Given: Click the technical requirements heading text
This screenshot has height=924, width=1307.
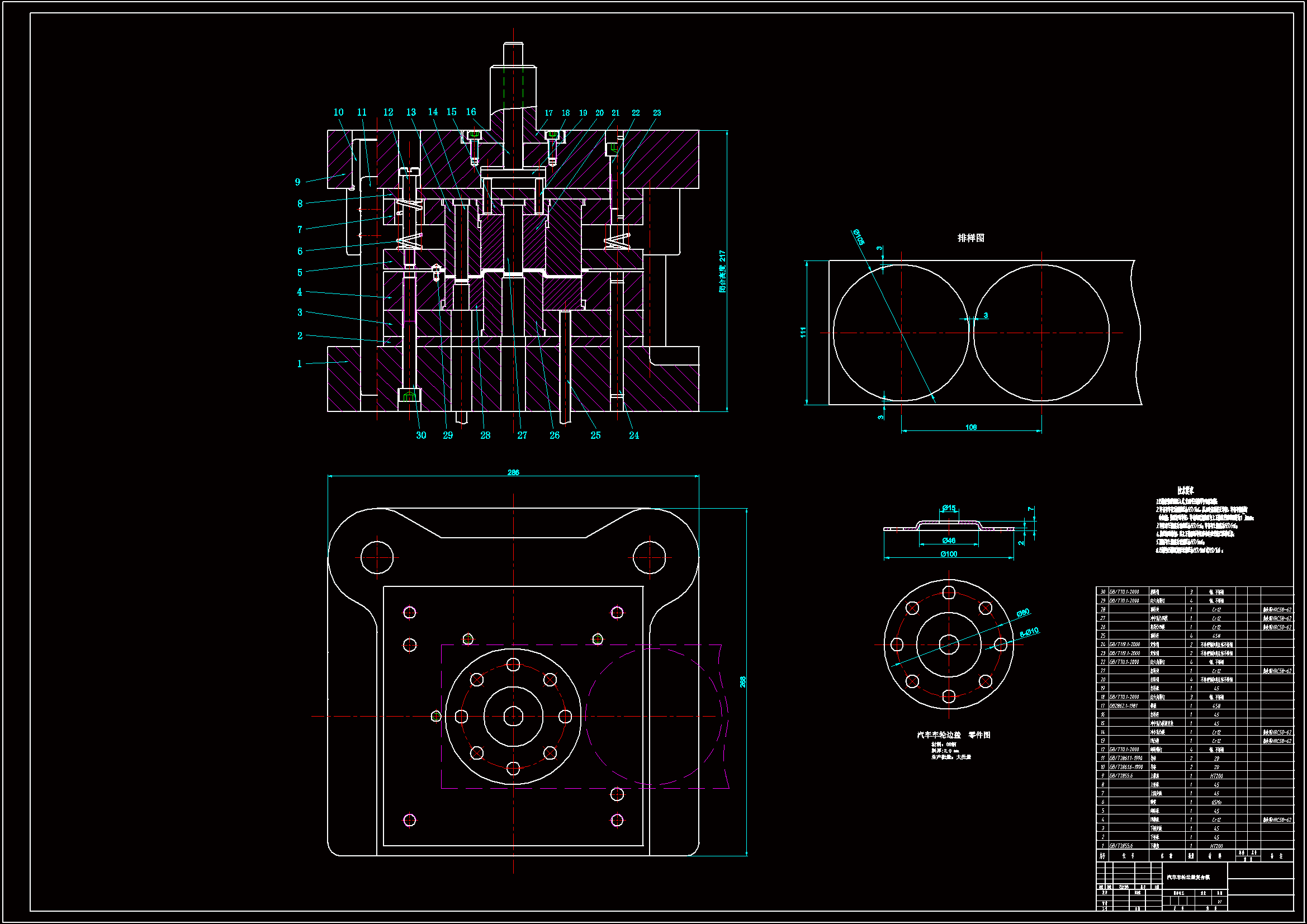Looking at the screenshot, I should point(1185,490).
